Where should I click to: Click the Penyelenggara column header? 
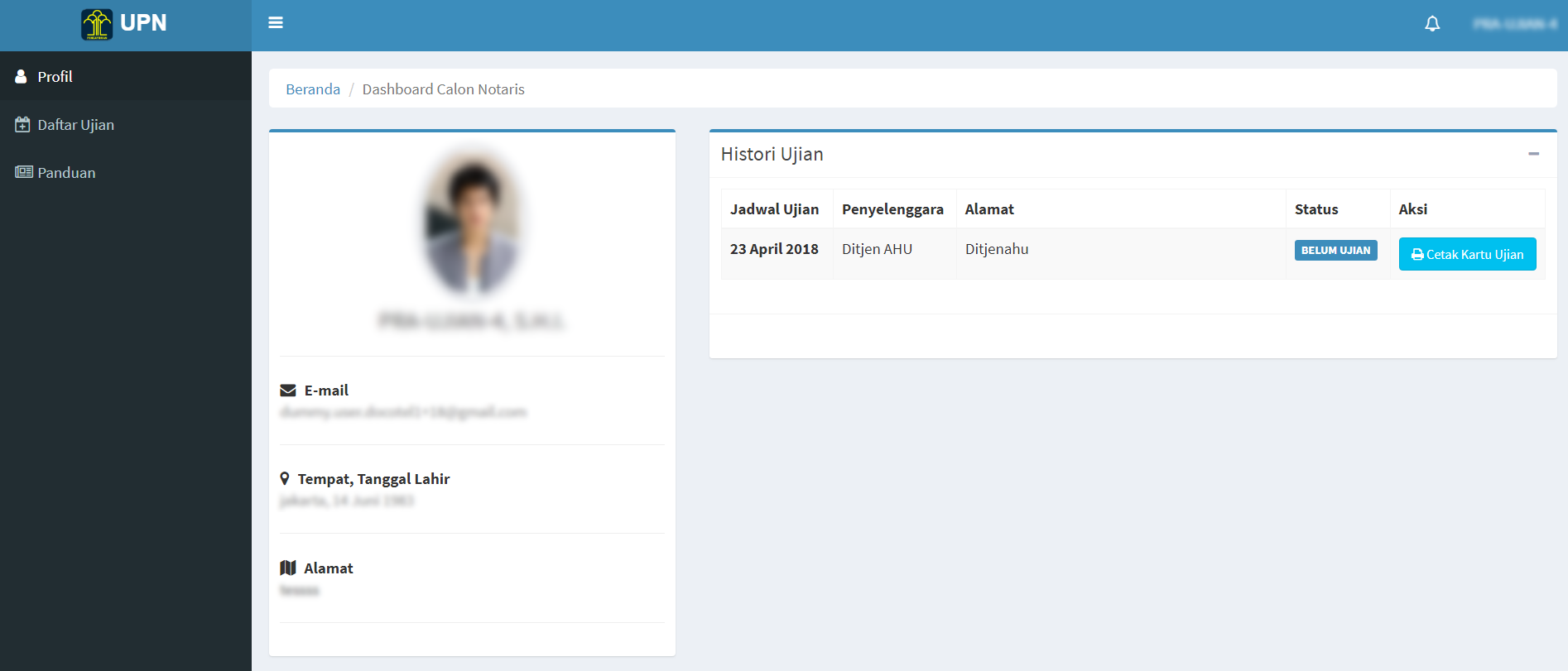point(892,209)
